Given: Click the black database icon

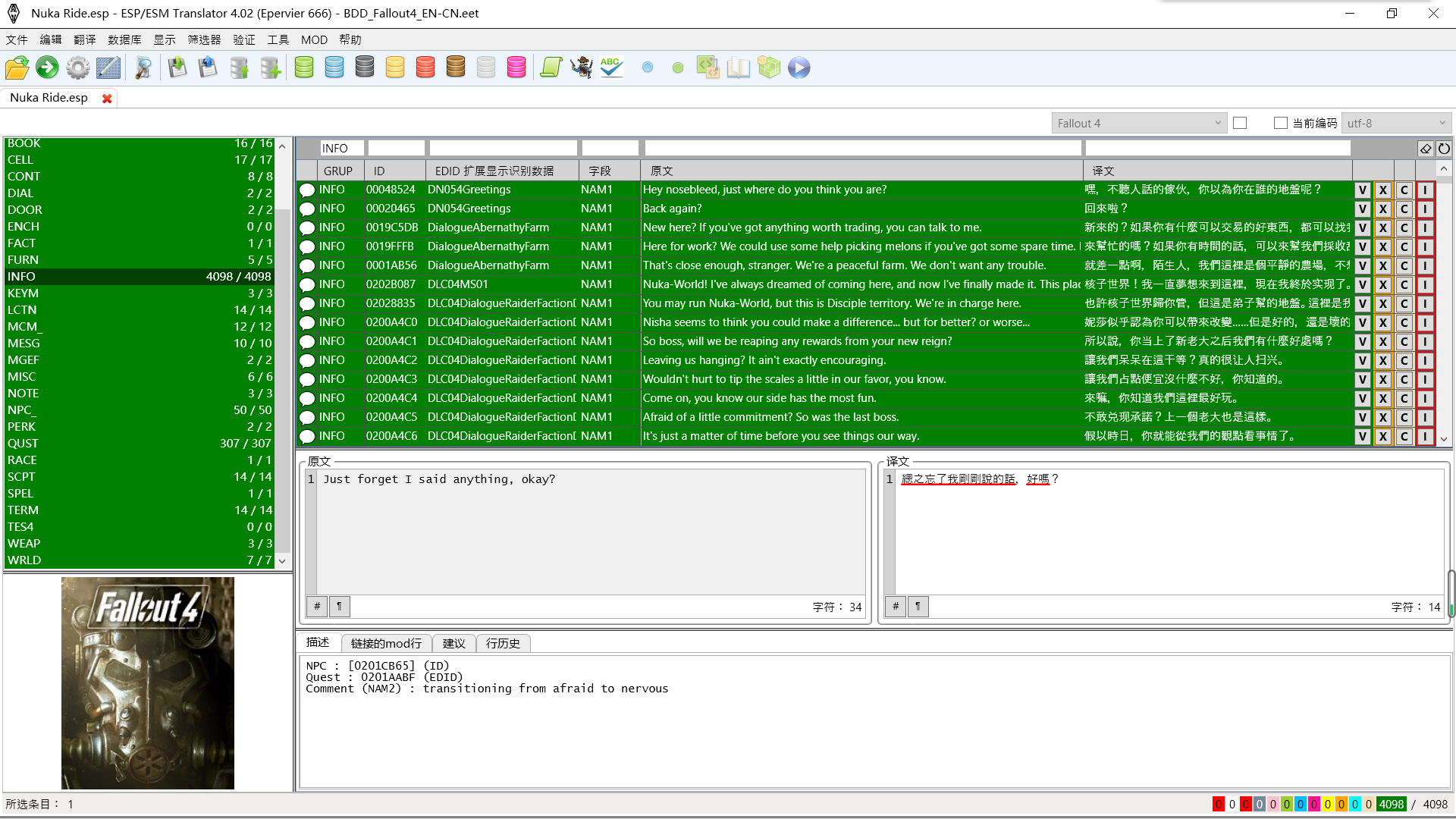Looking at the screenshot, I should [365, 67].
